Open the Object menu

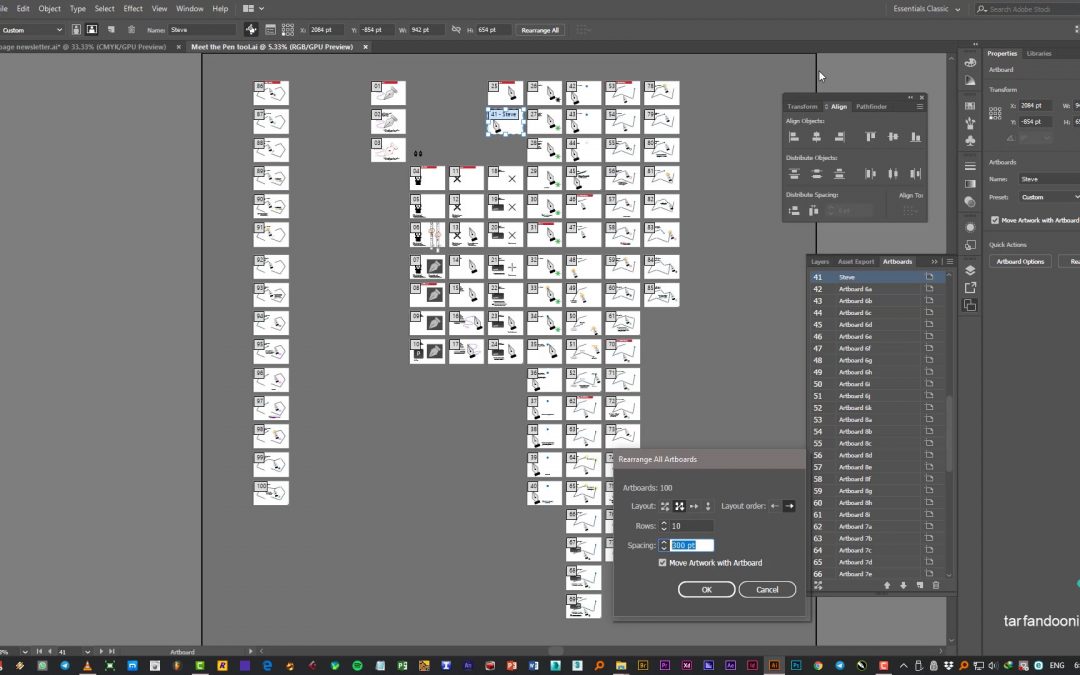pyautogui.click(x=50, y=9)
